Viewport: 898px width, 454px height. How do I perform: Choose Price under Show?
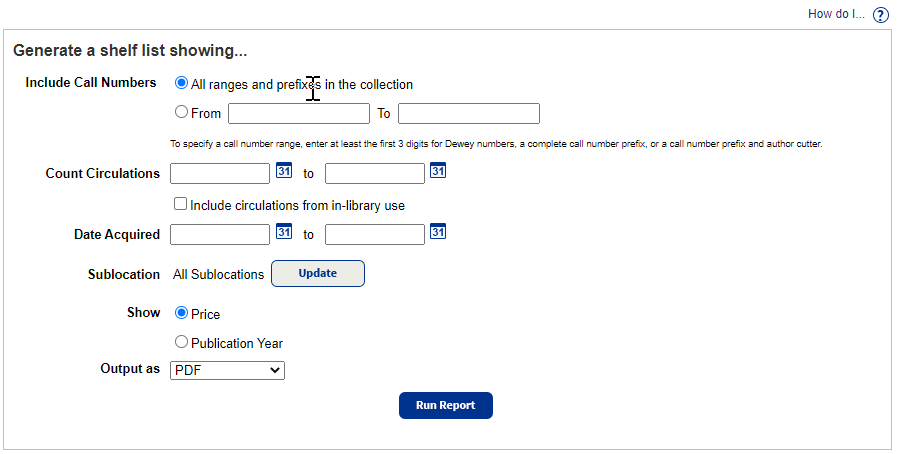[x=181, y=313]
